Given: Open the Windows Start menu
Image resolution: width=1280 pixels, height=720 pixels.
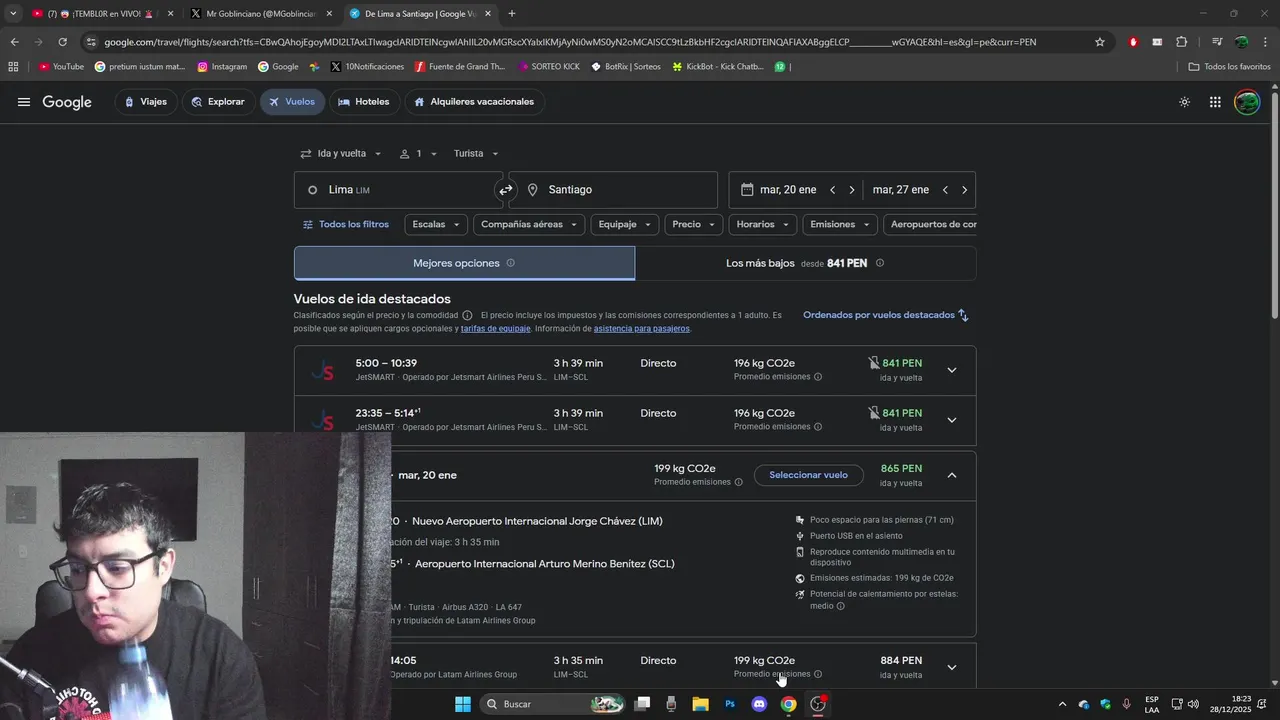Looking at the screenshot, I should click(463, 704).
